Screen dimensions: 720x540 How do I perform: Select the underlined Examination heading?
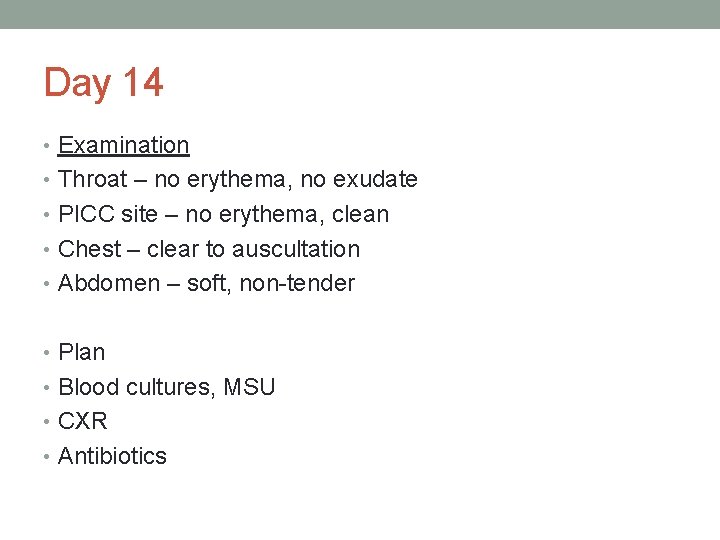point(124,146)
